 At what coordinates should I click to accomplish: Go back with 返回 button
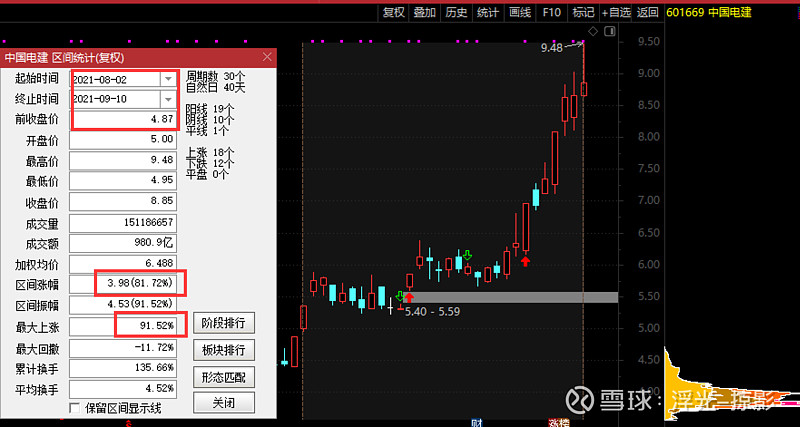[647, 13]
